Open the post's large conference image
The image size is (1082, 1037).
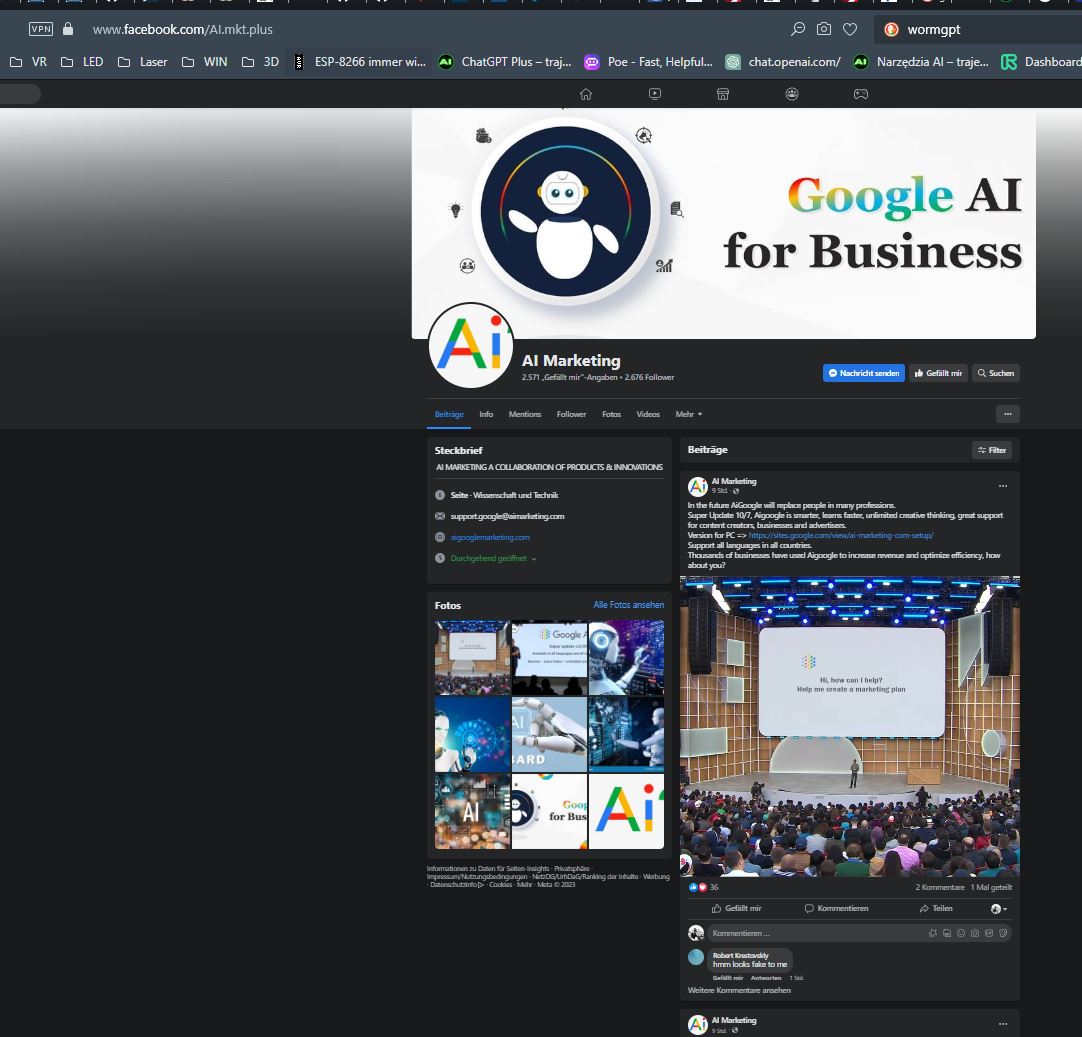click(849, 727)
